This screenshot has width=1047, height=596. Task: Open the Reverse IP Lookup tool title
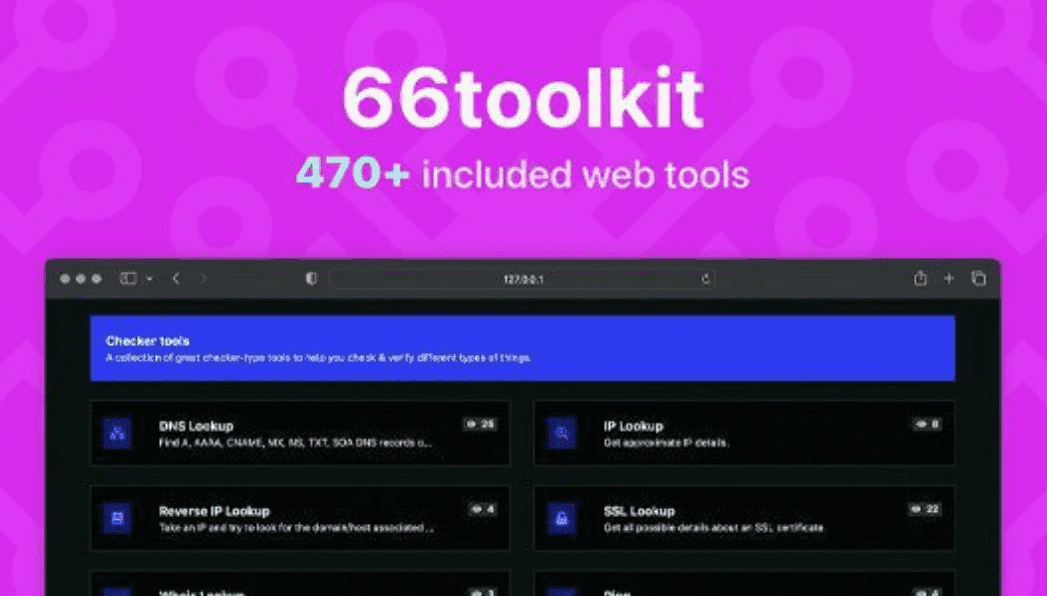point(214,511)
